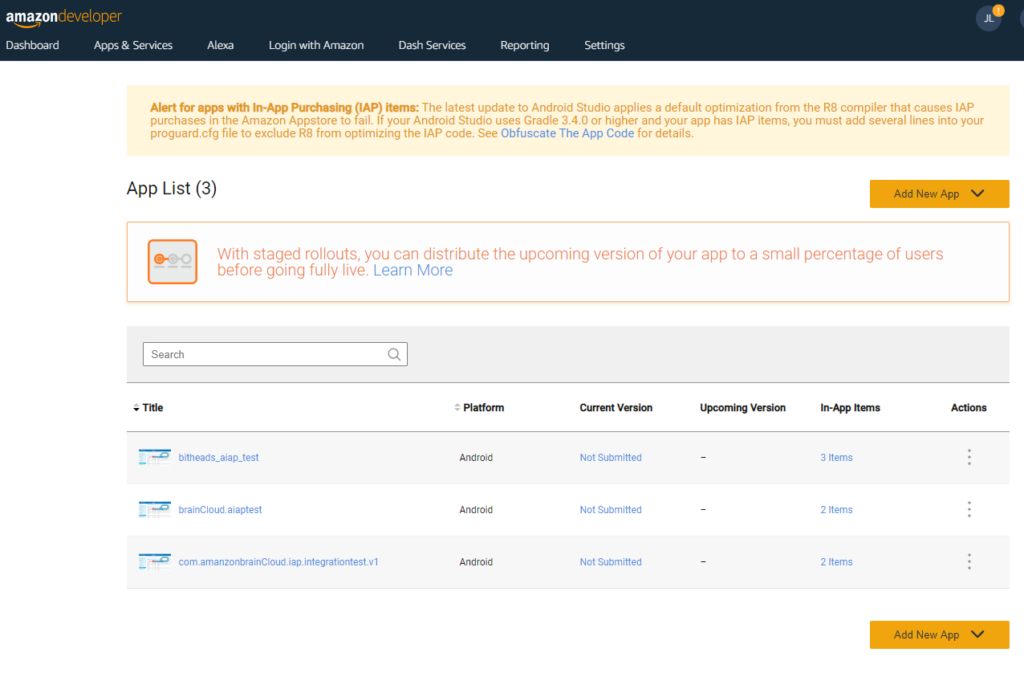Screen dimensions: 1024x673
Task: Click the App List (3) heading
Action: [172, 189]
